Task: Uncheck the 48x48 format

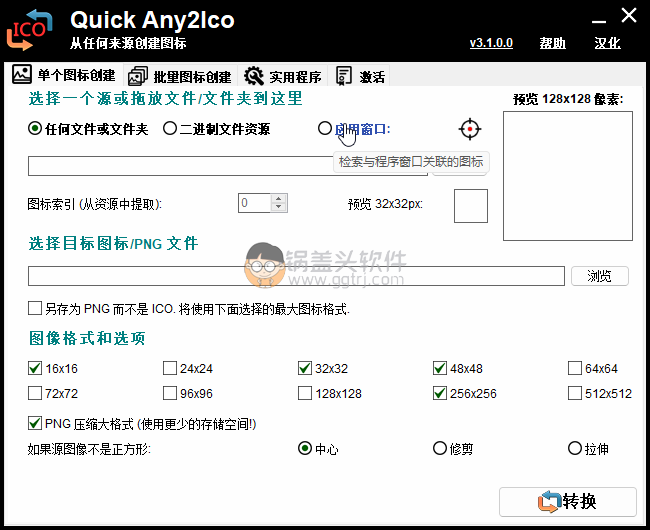Action: click(x=439, y=368)
